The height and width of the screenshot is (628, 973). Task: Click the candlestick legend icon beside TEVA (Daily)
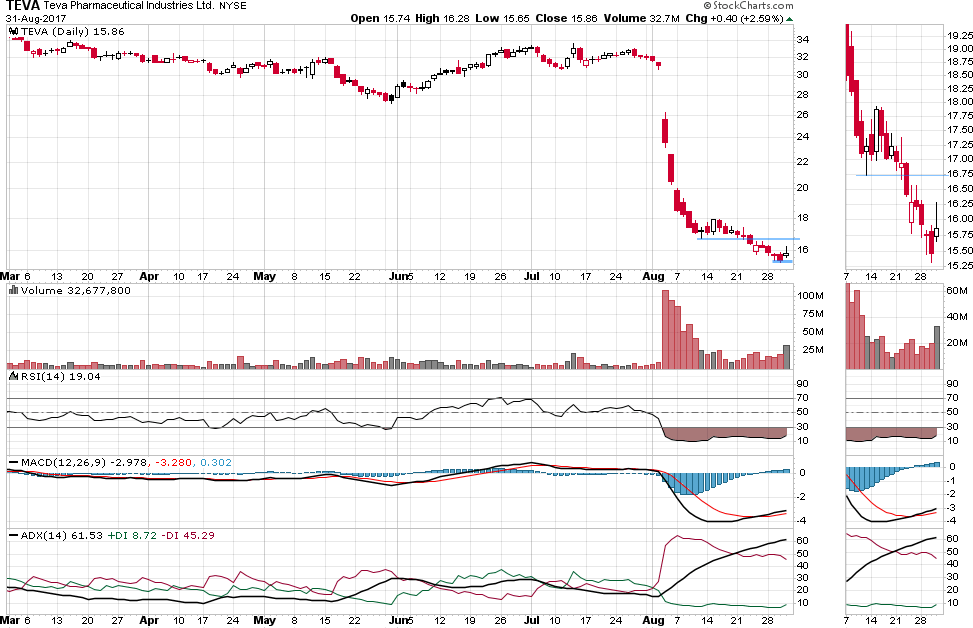tap(14, 32)
